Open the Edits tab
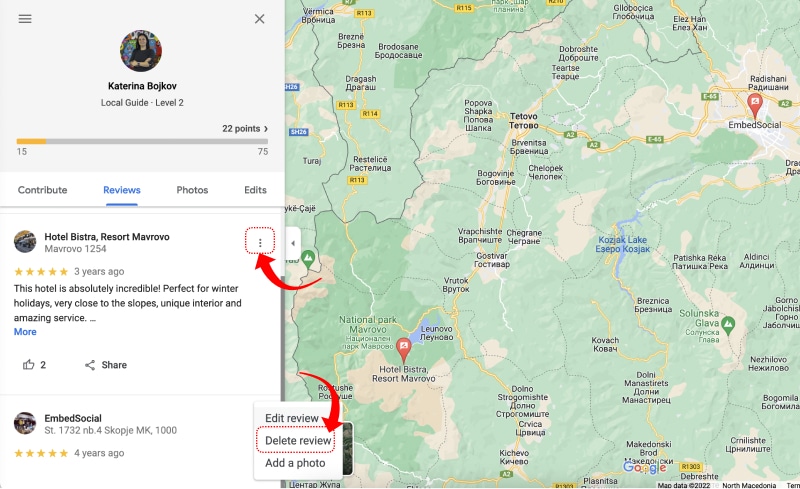 click(x=255, y=190)
